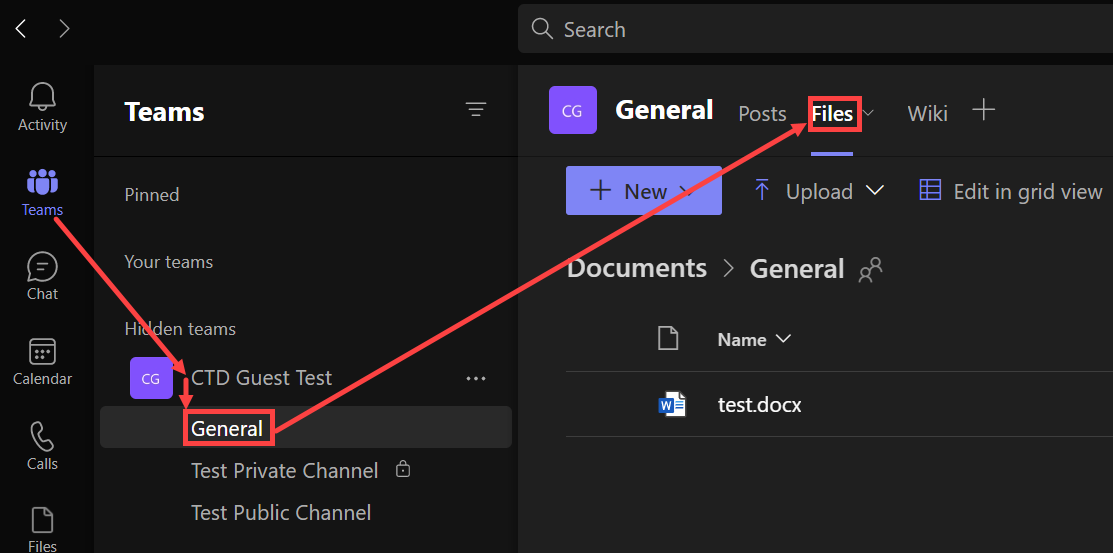Expand the Files tab dropdown chevron

tap(868, 113)
